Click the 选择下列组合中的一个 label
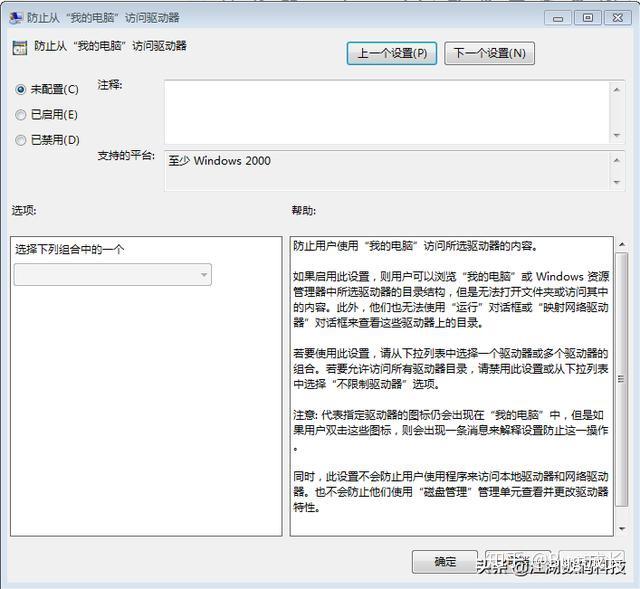Image resolution: width=640 pixels, height=589 pixels. point(69,249)
